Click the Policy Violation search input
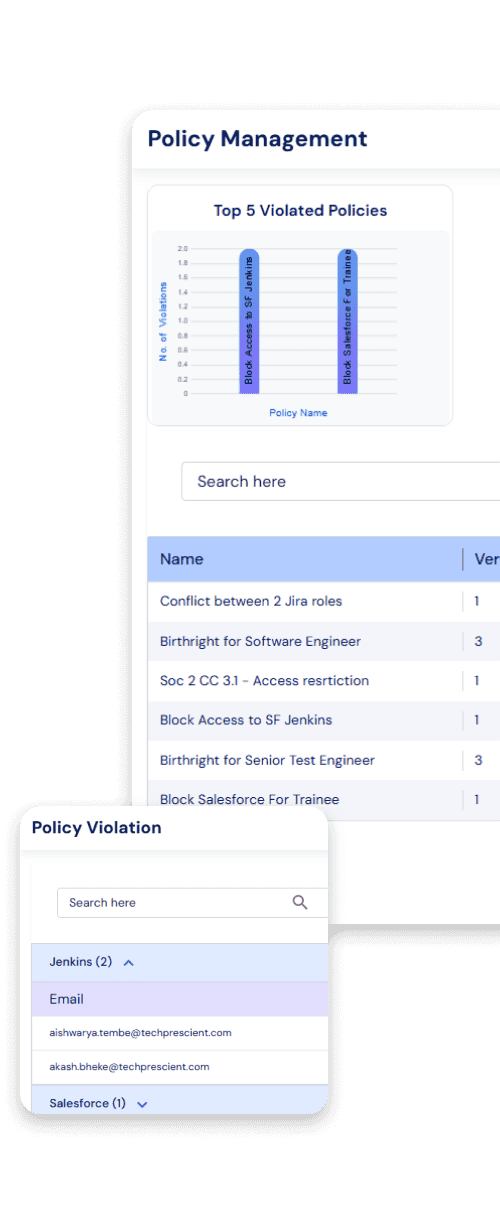 192,902
